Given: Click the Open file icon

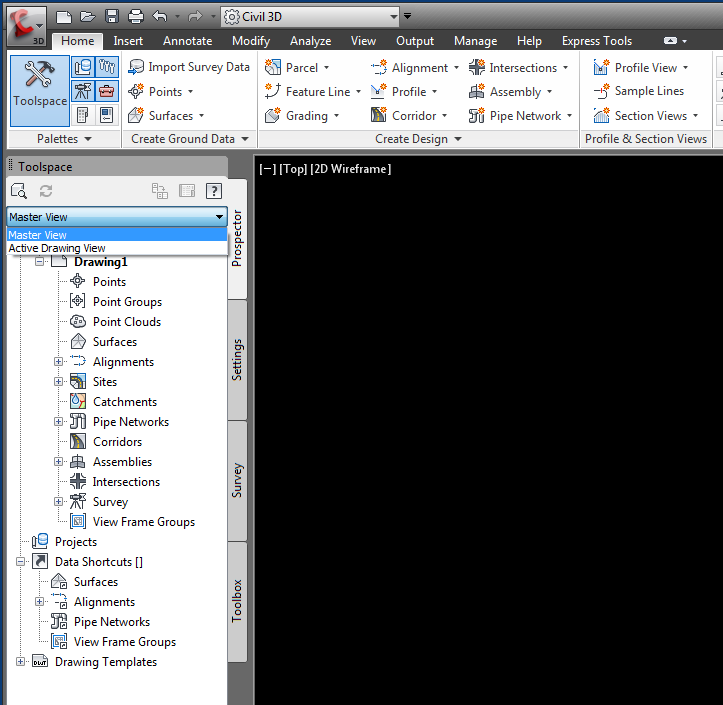Looking at the screenshot, I should 88,17.
